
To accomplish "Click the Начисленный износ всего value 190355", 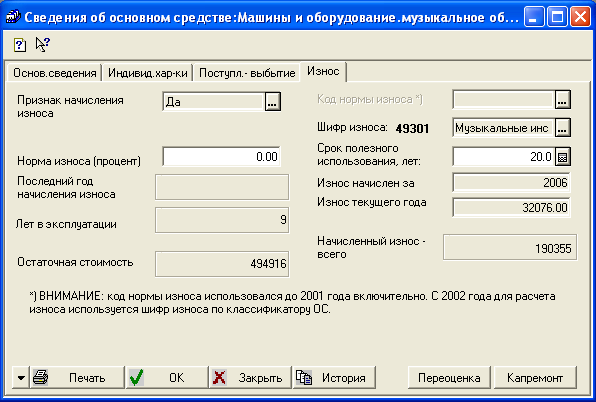I will [510, 248].
